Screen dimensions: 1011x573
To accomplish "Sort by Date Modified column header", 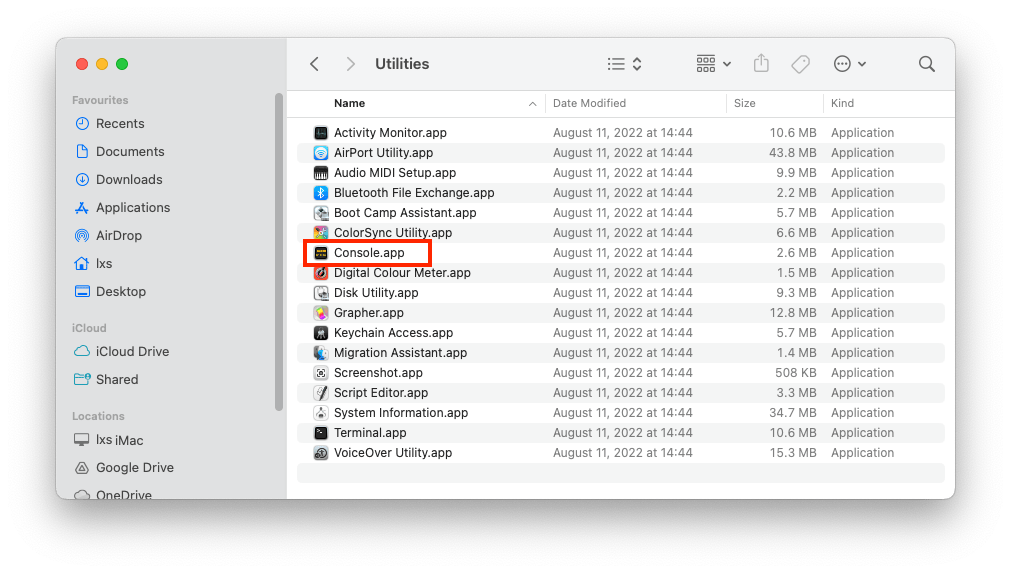I will 589,103.
